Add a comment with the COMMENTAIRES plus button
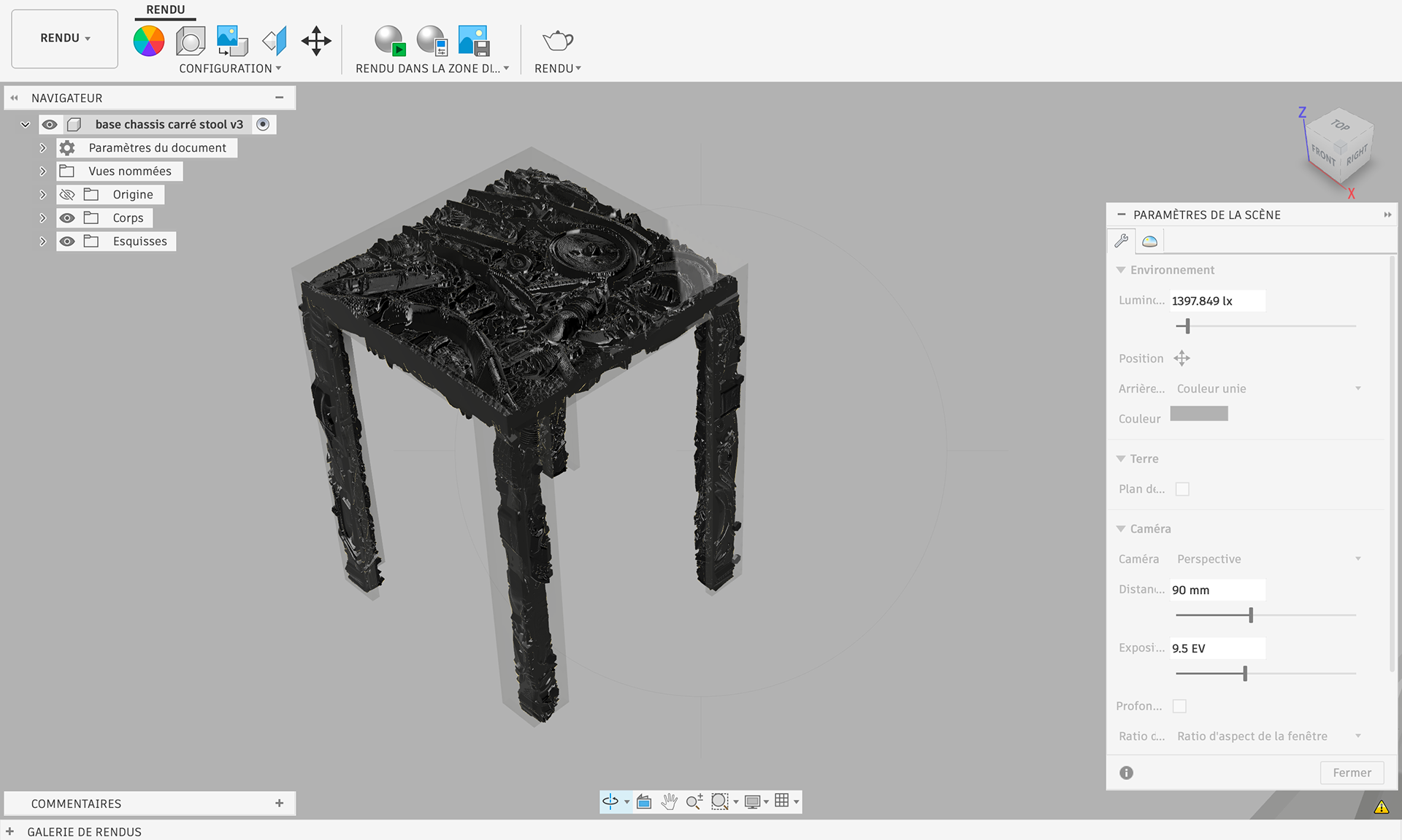The width and height of the screenshot is (1402, 840). pos(279,804)
